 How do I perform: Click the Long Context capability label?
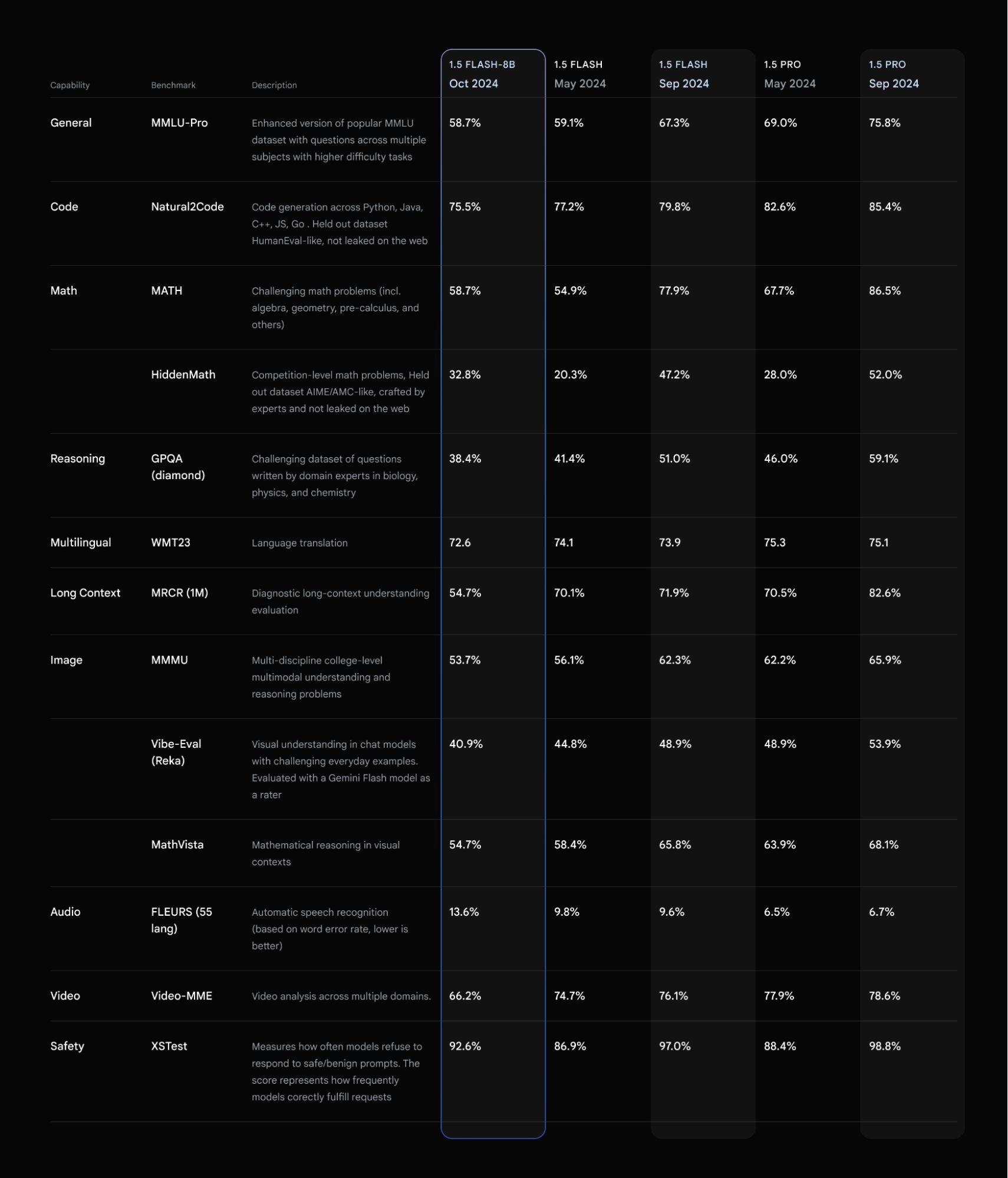coord(85,593)
